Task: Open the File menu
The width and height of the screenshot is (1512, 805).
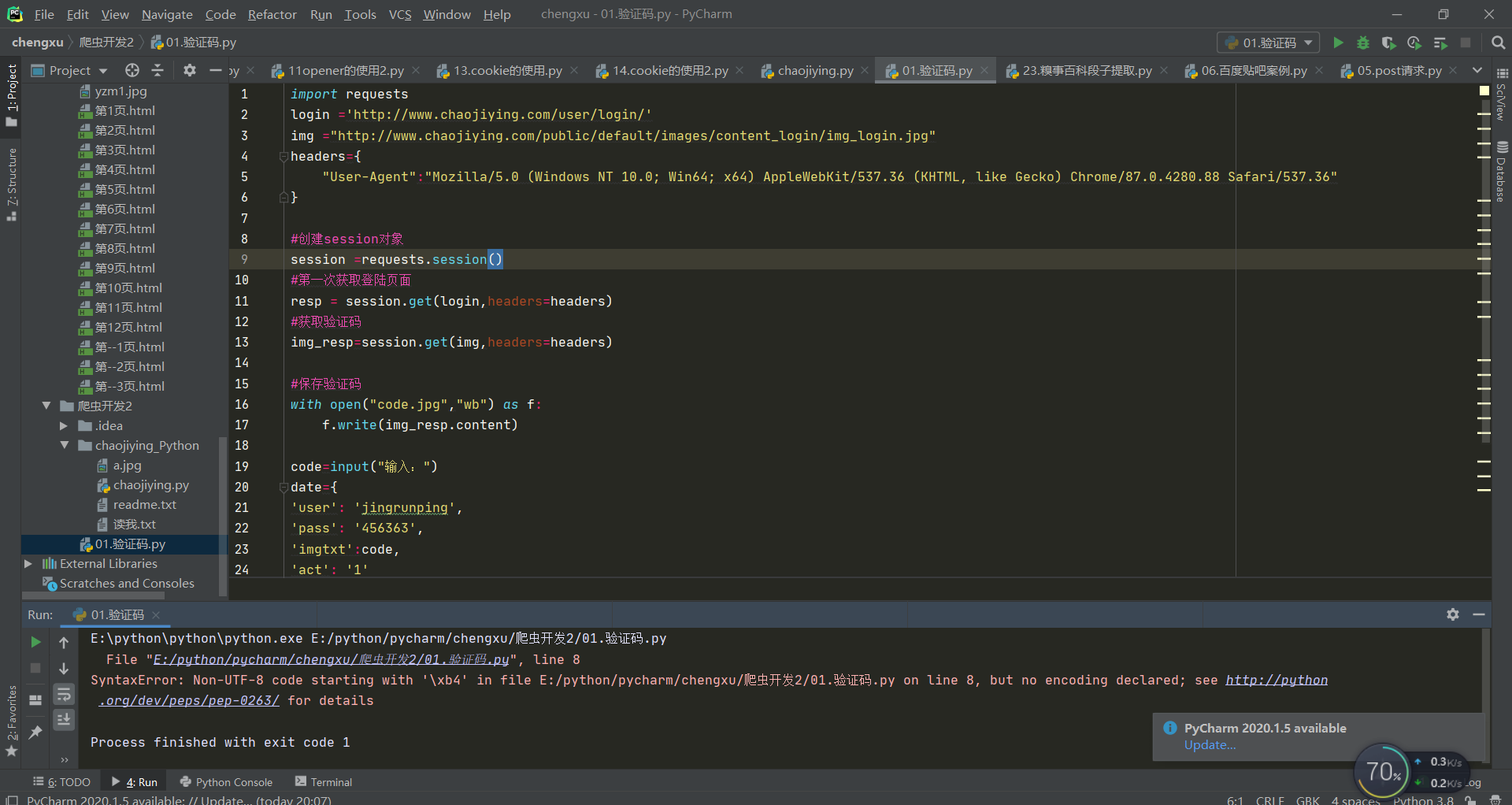Action: (x=44, y=14)
